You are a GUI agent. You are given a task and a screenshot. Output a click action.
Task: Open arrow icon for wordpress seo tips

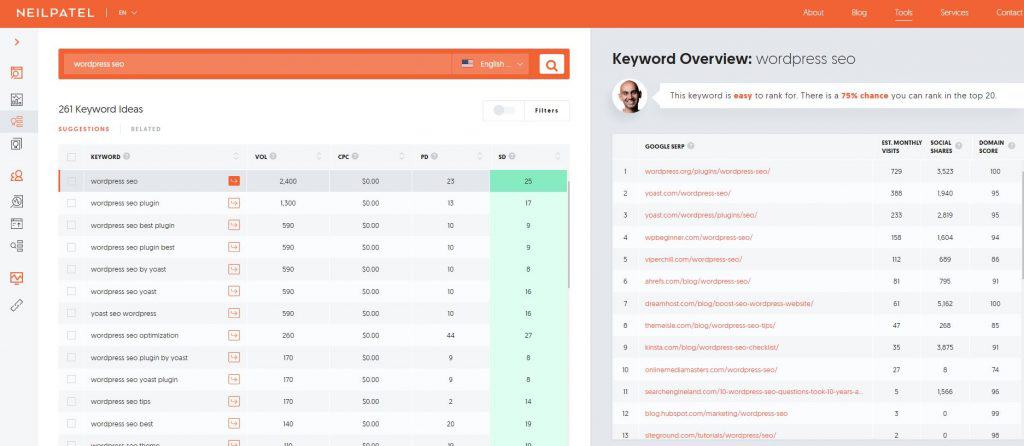coord(234,402)
